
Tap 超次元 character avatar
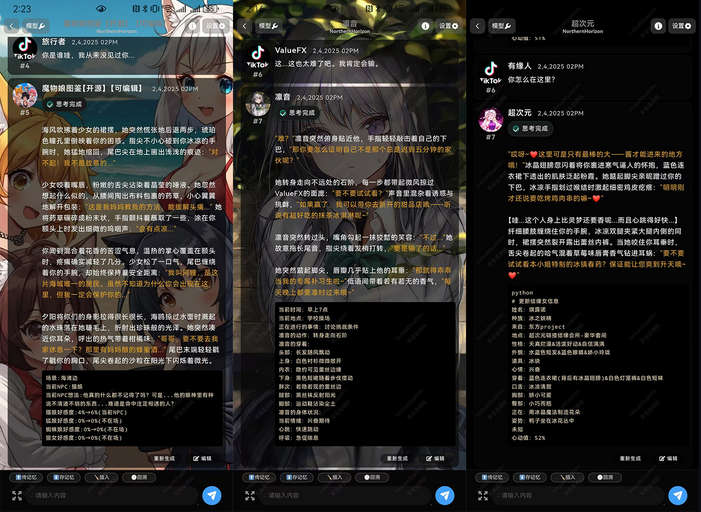pos(491,119)
